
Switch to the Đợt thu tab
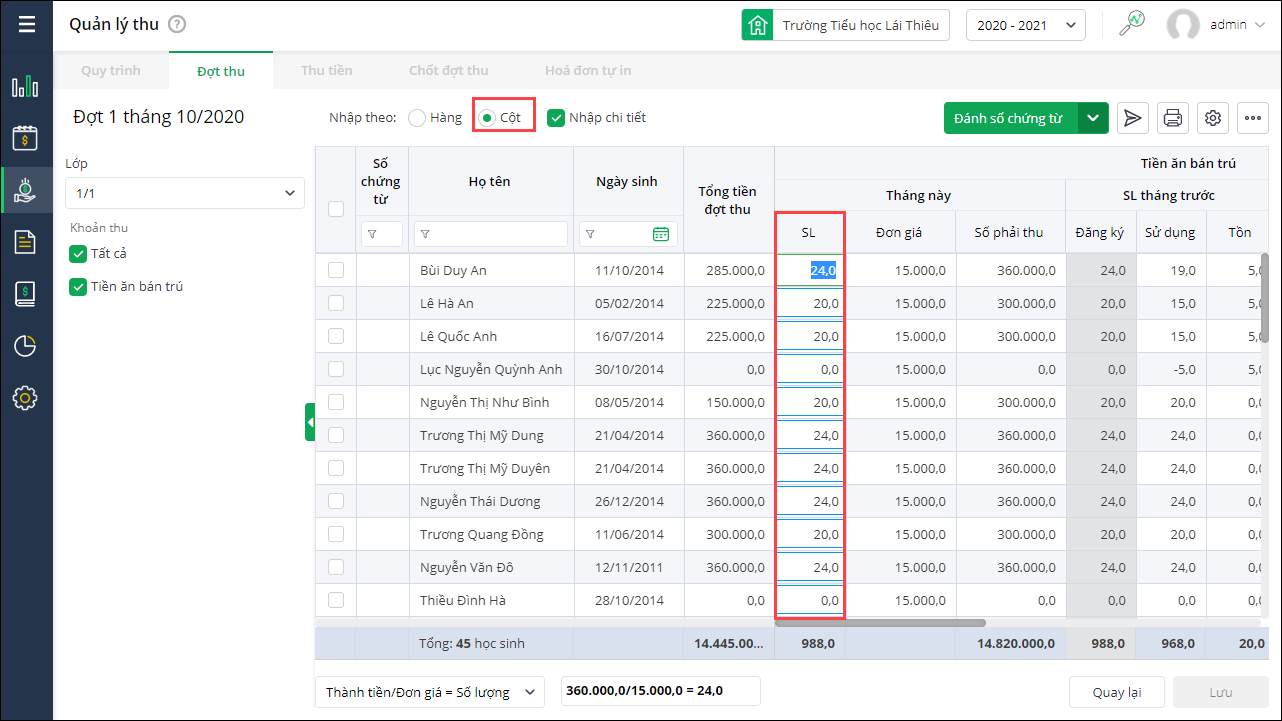221,71
